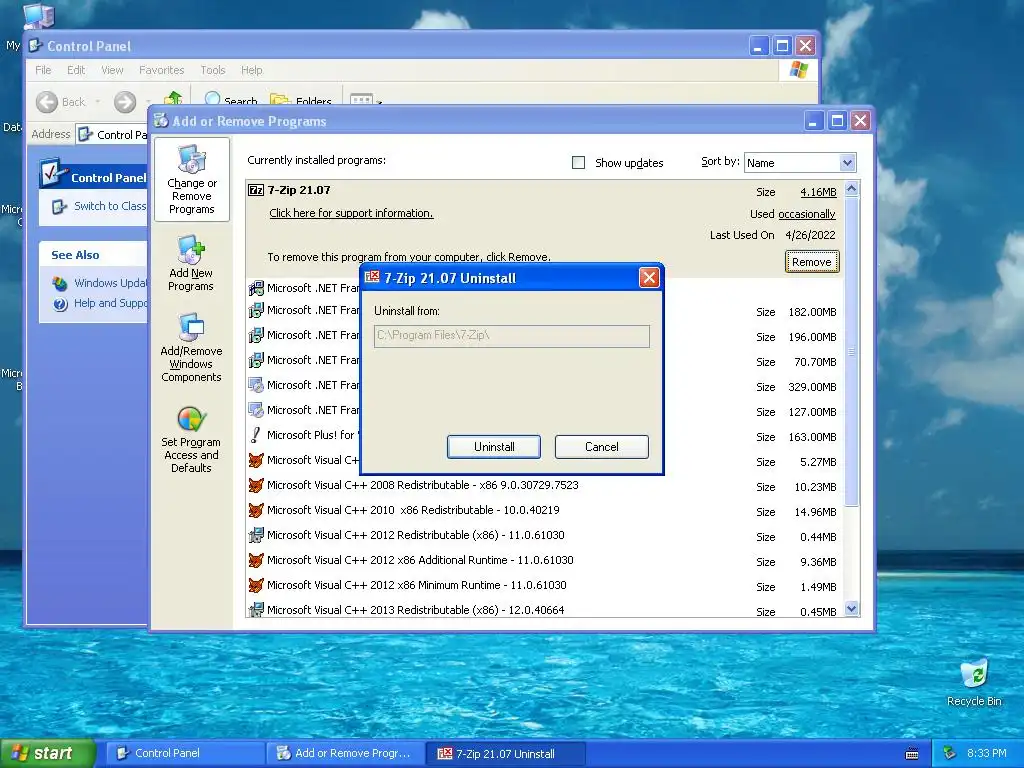Click the keyboard icon in system tray
Image resolution: width=1024 pixels, height=768 pixels.
click(912, 754)
